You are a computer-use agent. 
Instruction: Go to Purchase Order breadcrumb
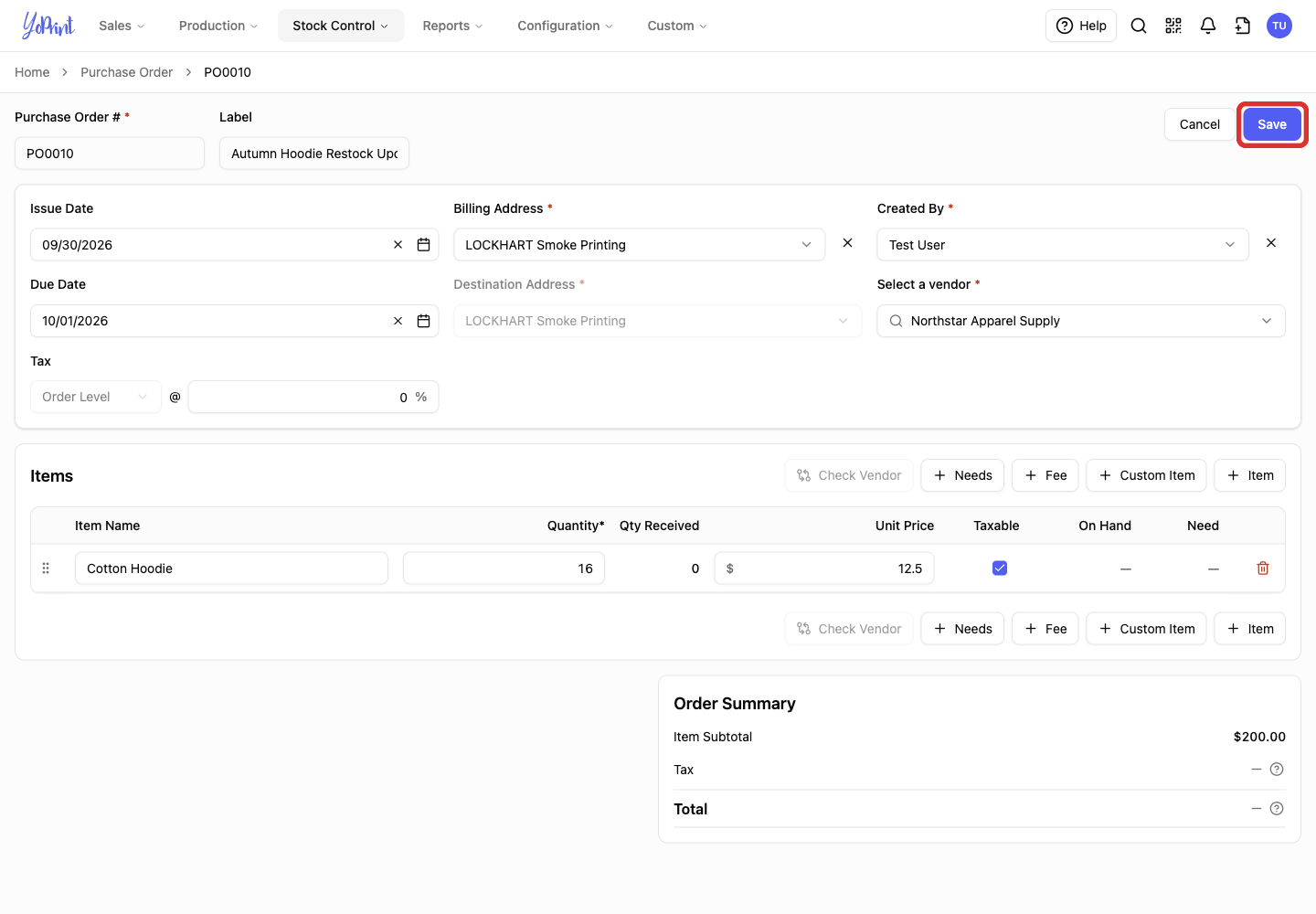pos(126,72)
